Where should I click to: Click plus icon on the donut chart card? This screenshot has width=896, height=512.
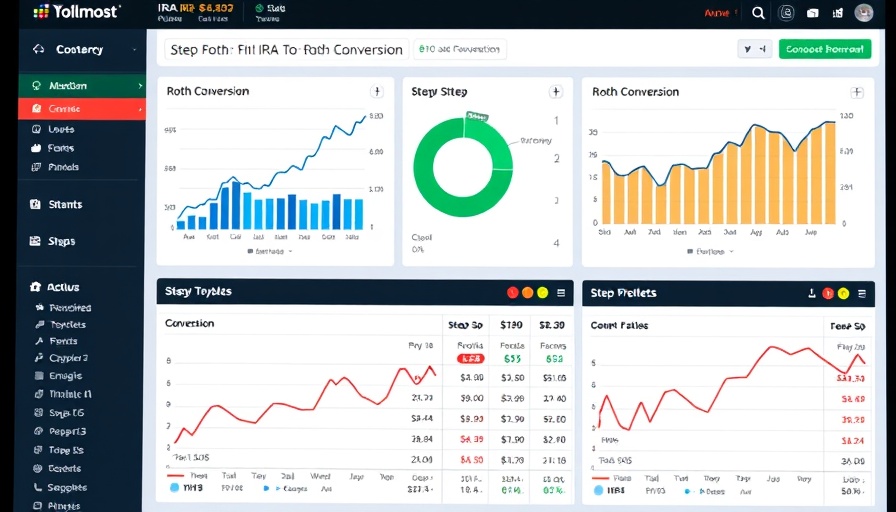[555, 91]
